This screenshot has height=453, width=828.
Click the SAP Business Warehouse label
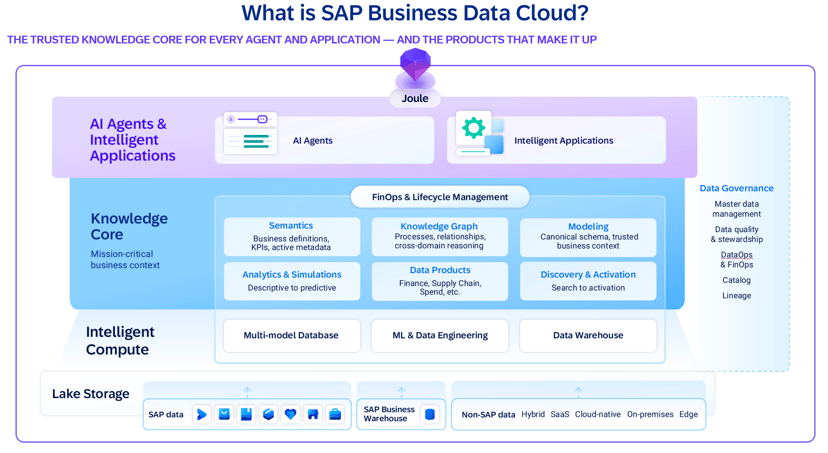pos(389,414)
